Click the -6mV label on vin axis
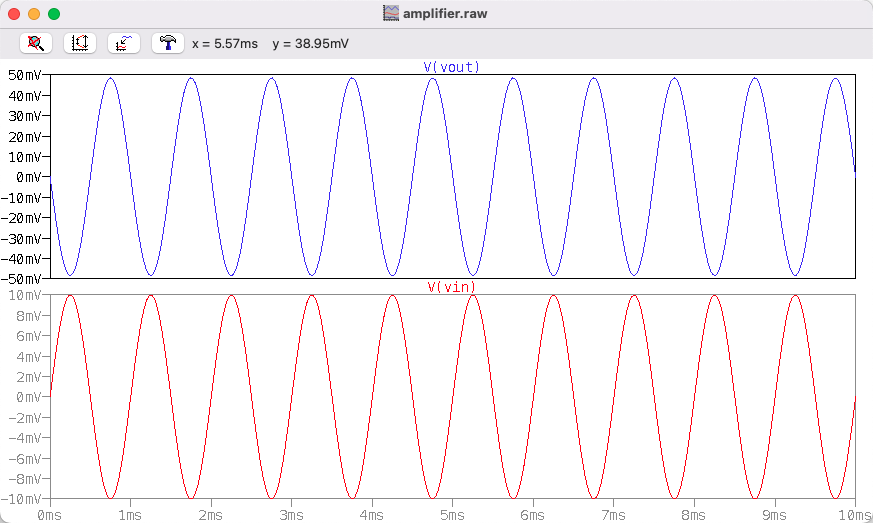 coord(24,458)
